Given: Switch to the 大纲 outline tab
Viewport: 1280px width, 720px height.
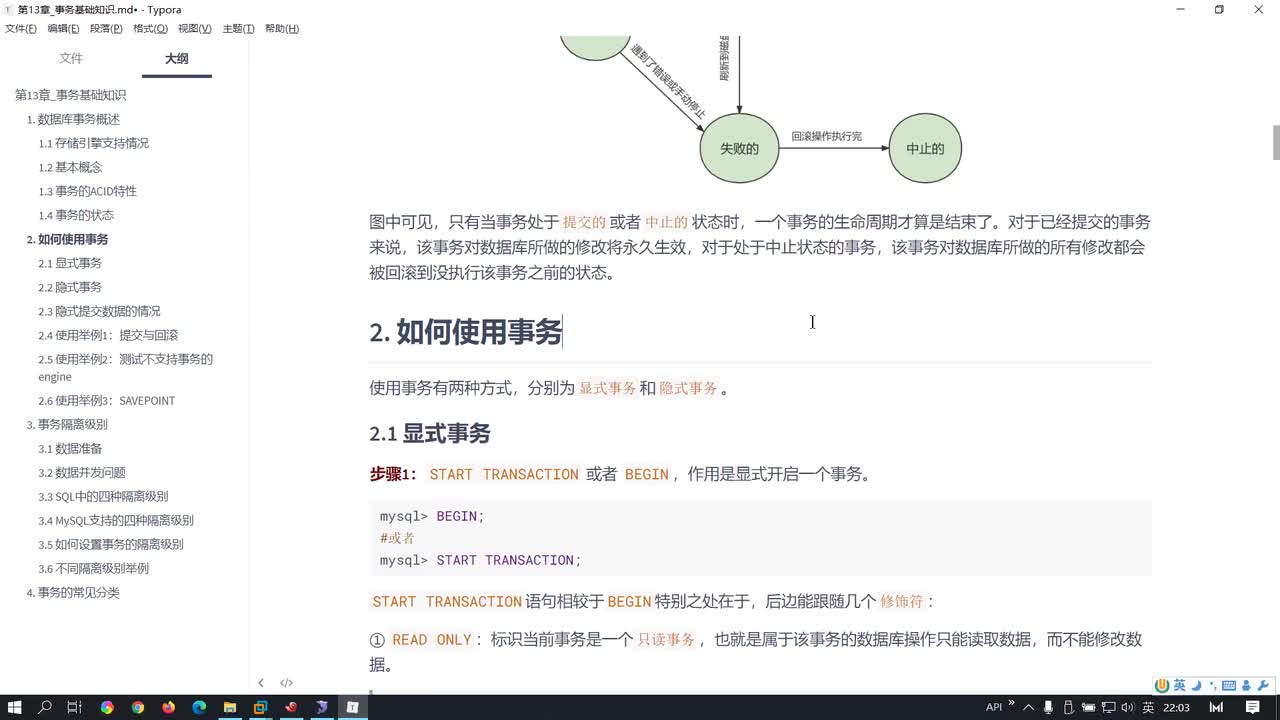Looking at the screenshot, I should click(176, 59).
